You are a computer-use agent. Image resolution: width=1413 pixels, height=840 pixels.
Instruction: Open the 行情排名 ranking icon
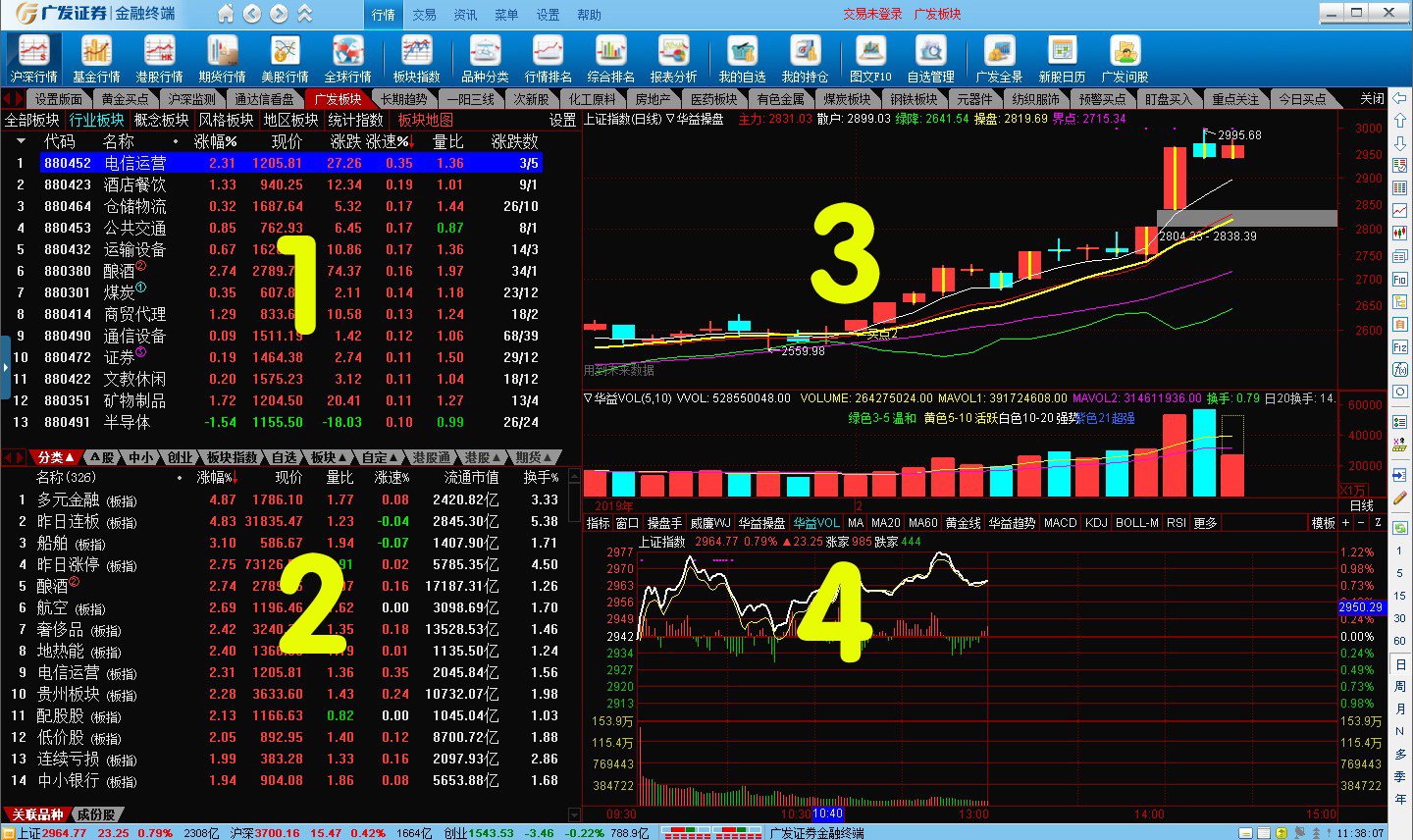click(548, 59)
